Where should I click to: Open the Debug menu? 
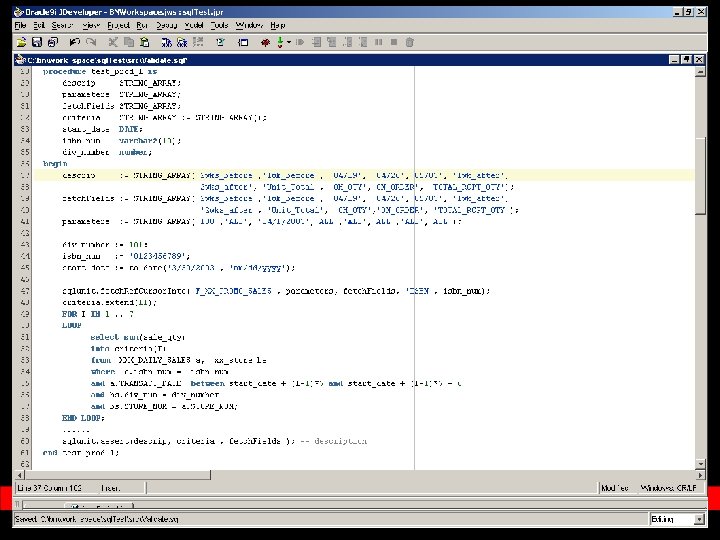(x=166, y=25)
